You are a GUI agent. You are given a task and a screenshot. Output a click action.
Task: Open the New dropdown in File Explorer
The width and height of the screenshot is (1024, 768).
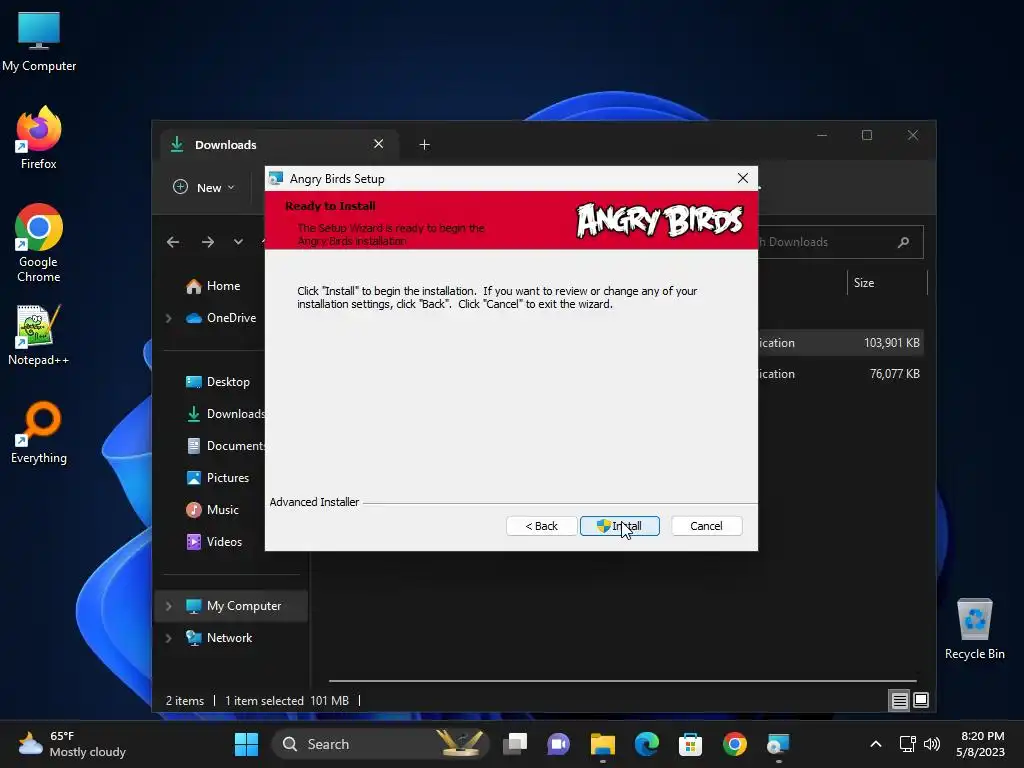[x=204, y=187]
